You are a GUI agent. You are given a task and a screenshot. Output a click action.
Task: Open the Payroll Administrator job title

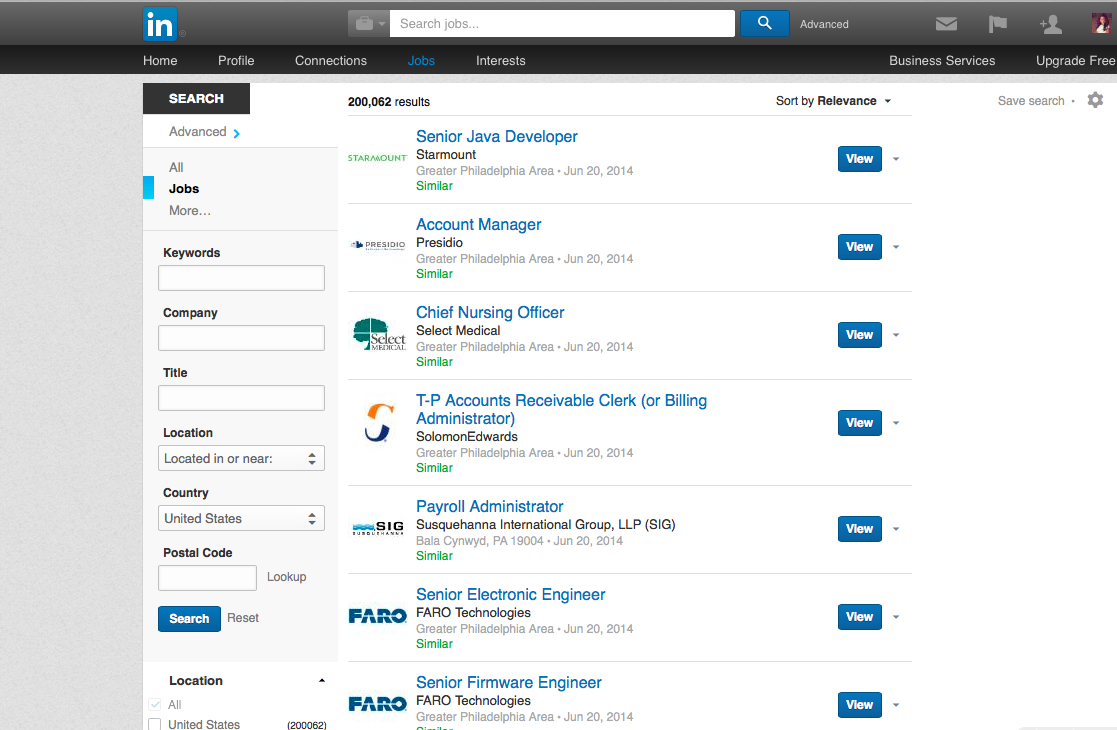click(489, 506)
